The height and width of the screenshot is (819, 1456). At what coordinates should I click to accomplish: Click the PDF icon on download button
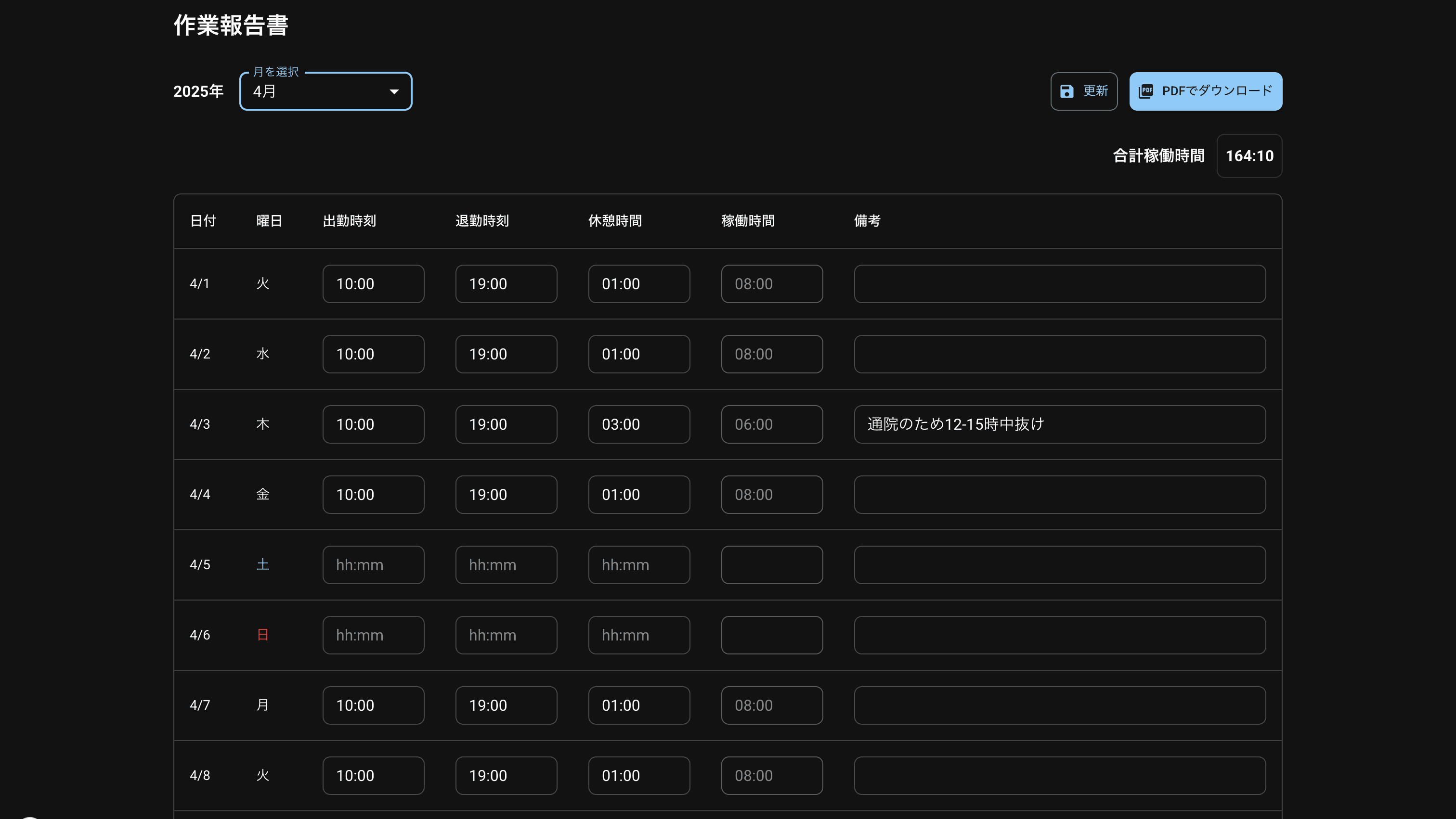coord(1146,91)
